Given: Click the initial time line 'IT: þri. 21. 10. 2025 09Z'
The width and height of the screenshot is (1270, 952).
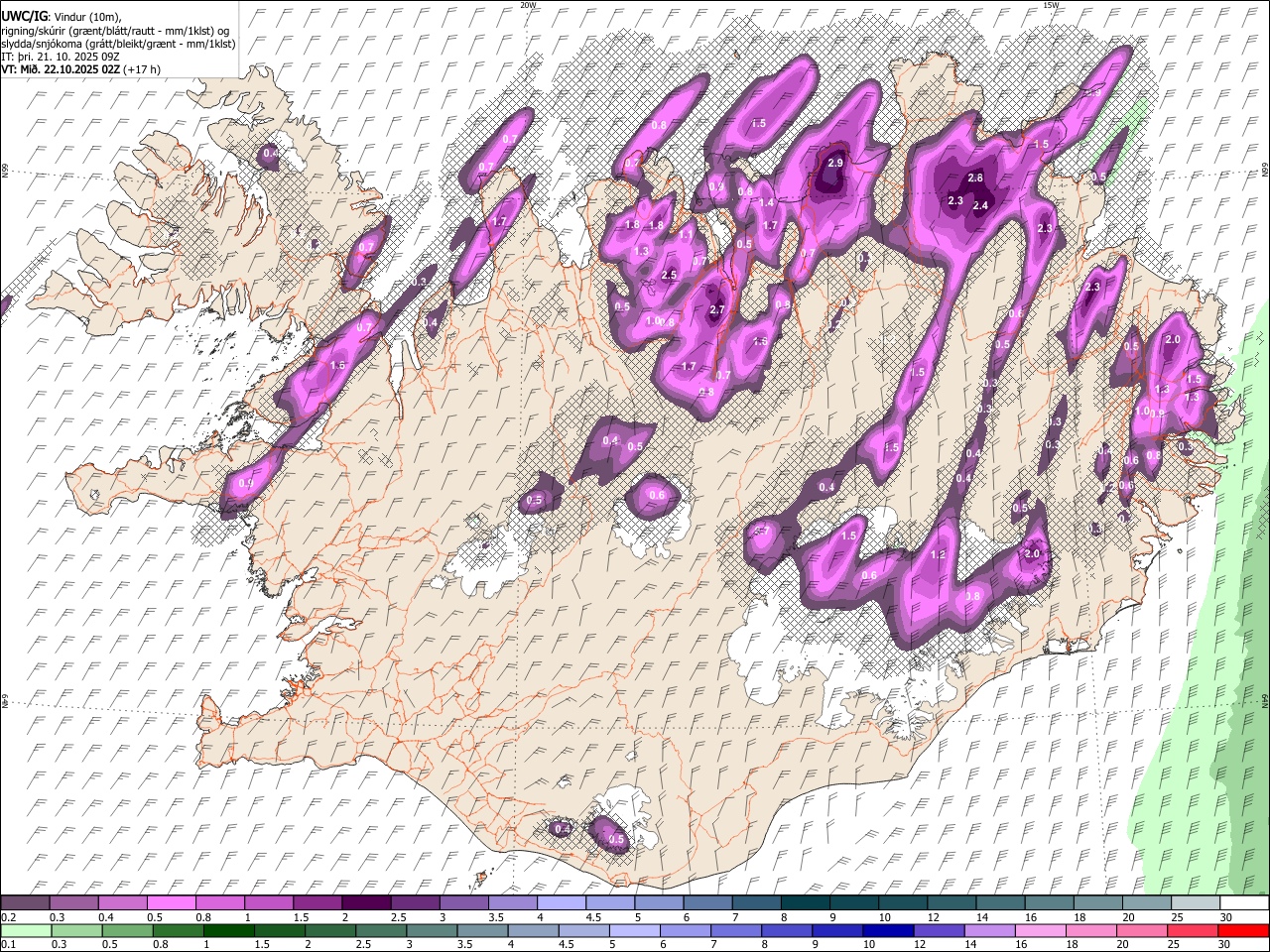Looking at the screenshot, I should [61, 57].
